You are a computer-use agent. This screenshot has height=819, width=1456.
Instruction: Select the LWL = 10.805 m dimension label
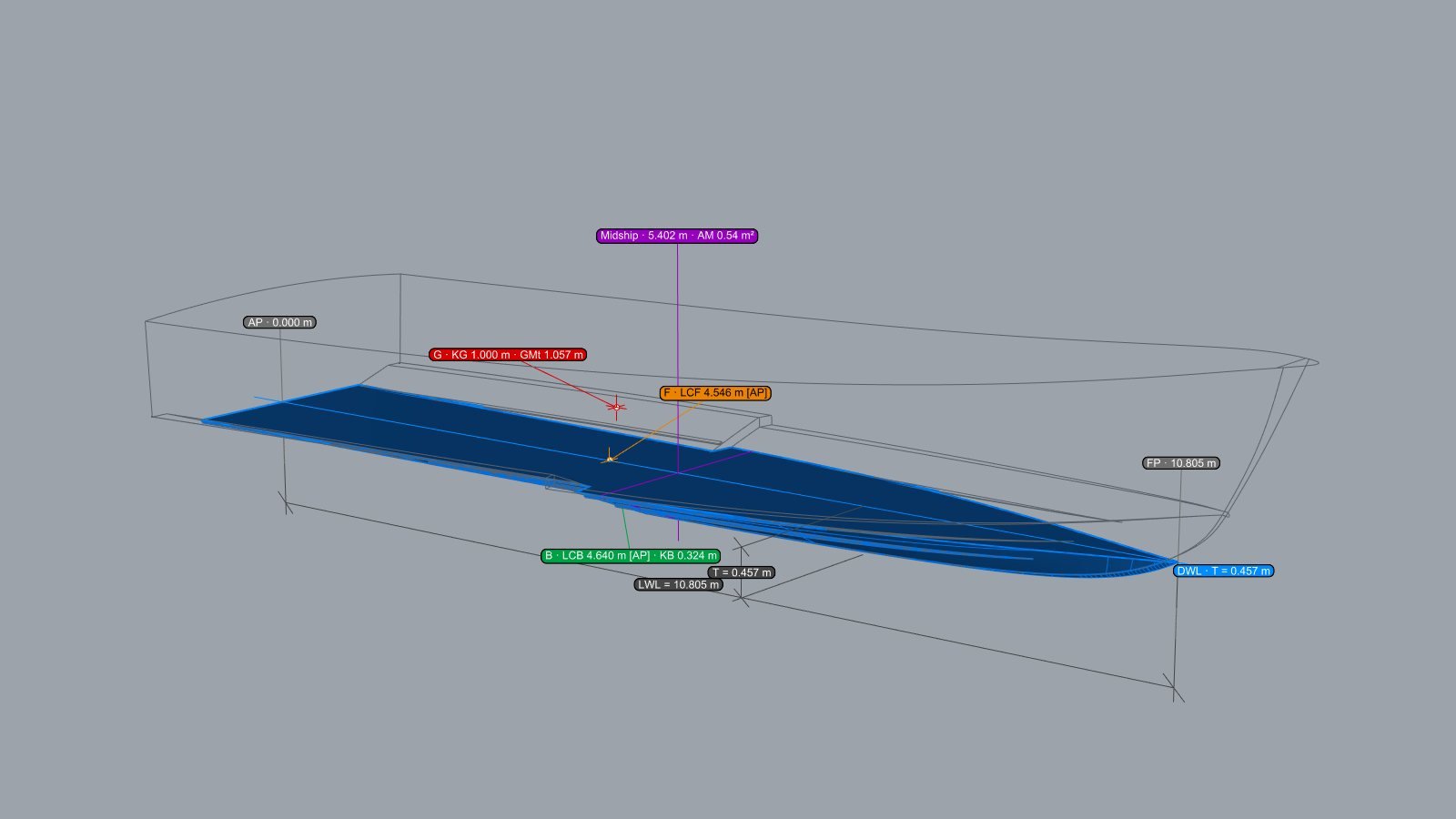[x=679, y=584]
